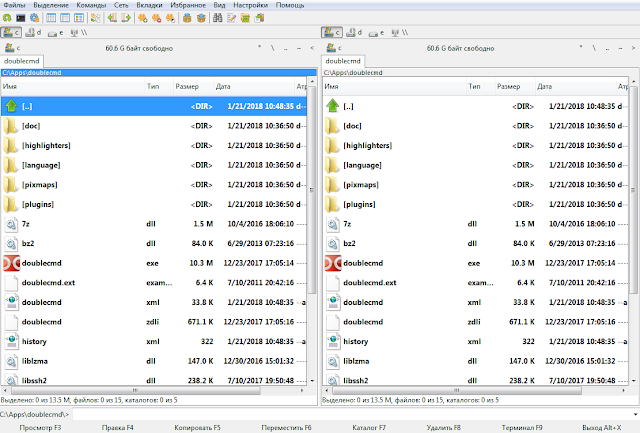Open the Настройки menu

coord(251,5)
